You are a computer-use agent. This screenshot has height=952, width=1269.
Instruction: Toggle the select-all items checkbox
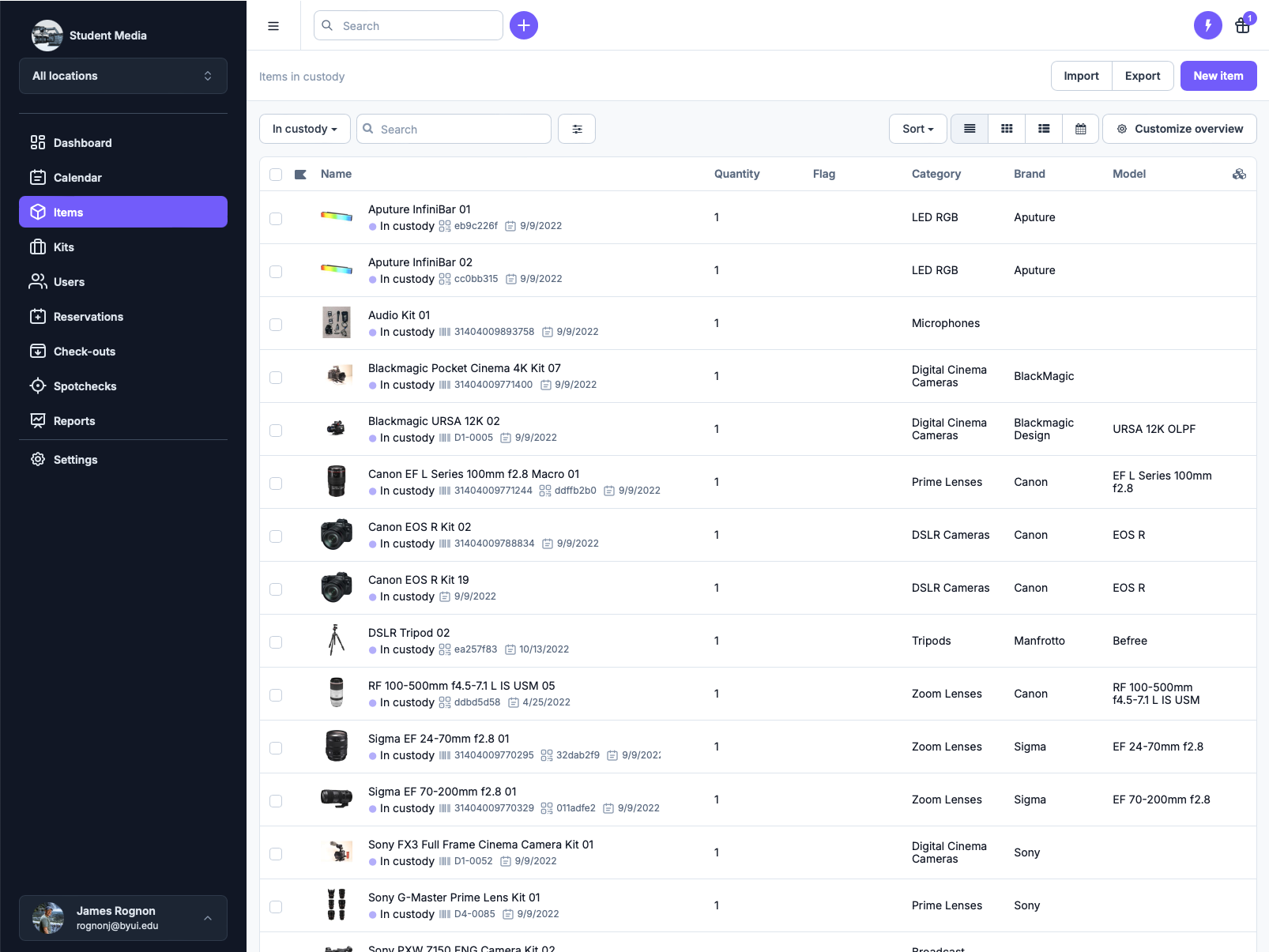coord(276,175)
